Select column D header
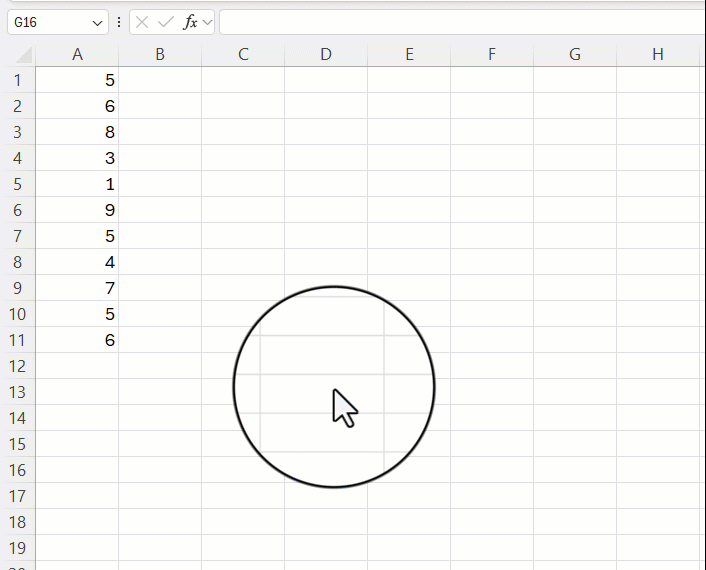The image size is (706, 570). 326,54
